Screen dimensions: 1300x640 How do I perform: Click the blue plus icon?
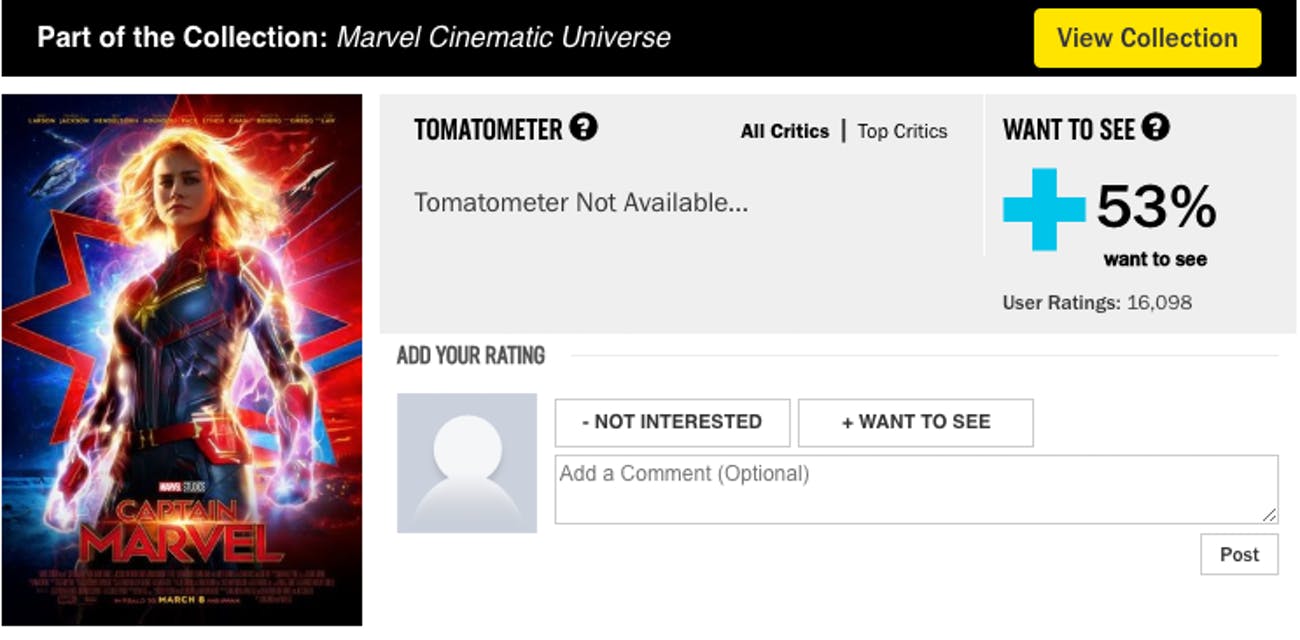pyautogui.click(x=1044, y=209)
